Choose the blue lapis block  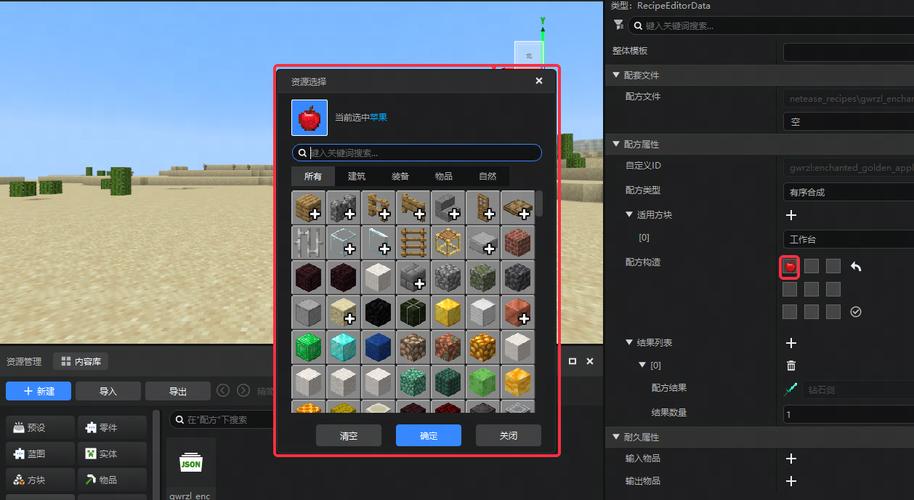378,347
